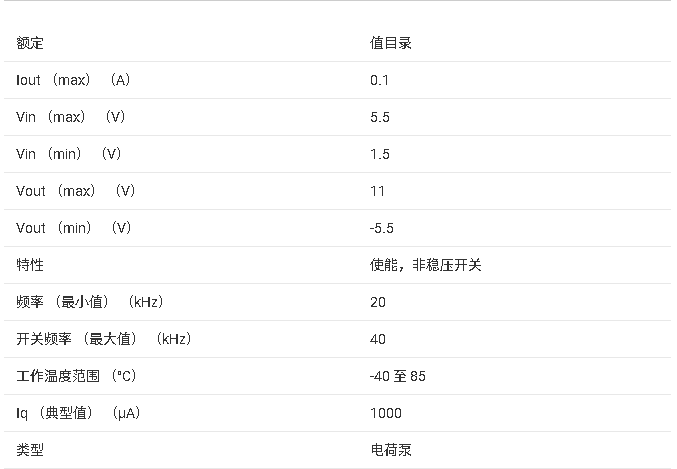Select the Vout (max) (V) label

click(x=76, y=191)
